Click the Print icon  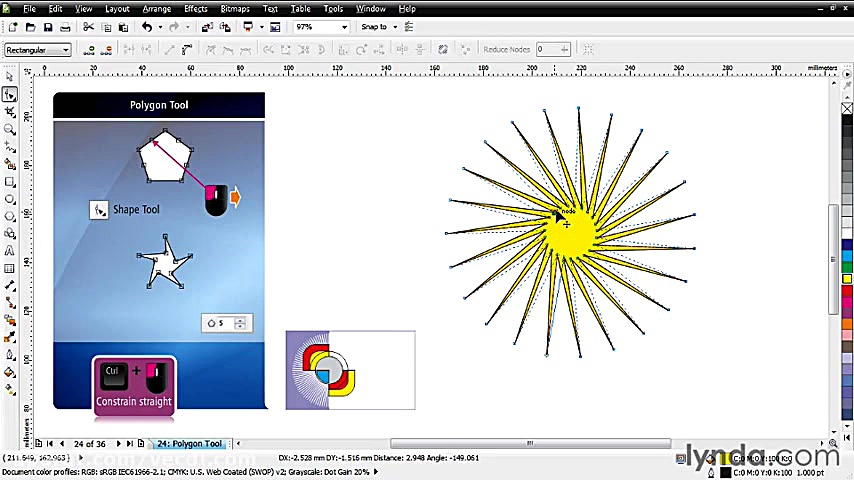pyautogui.click(x=65, y=27)
